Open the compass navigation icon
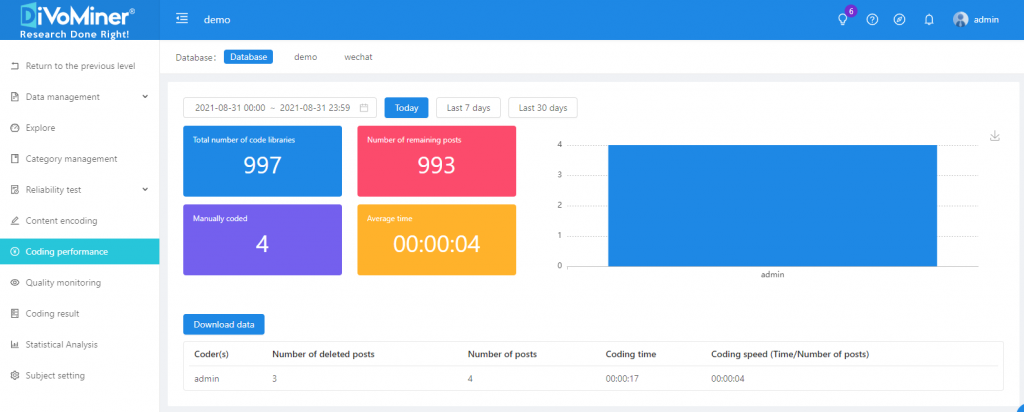This screenshot has height=412, width=1024. 899,19
